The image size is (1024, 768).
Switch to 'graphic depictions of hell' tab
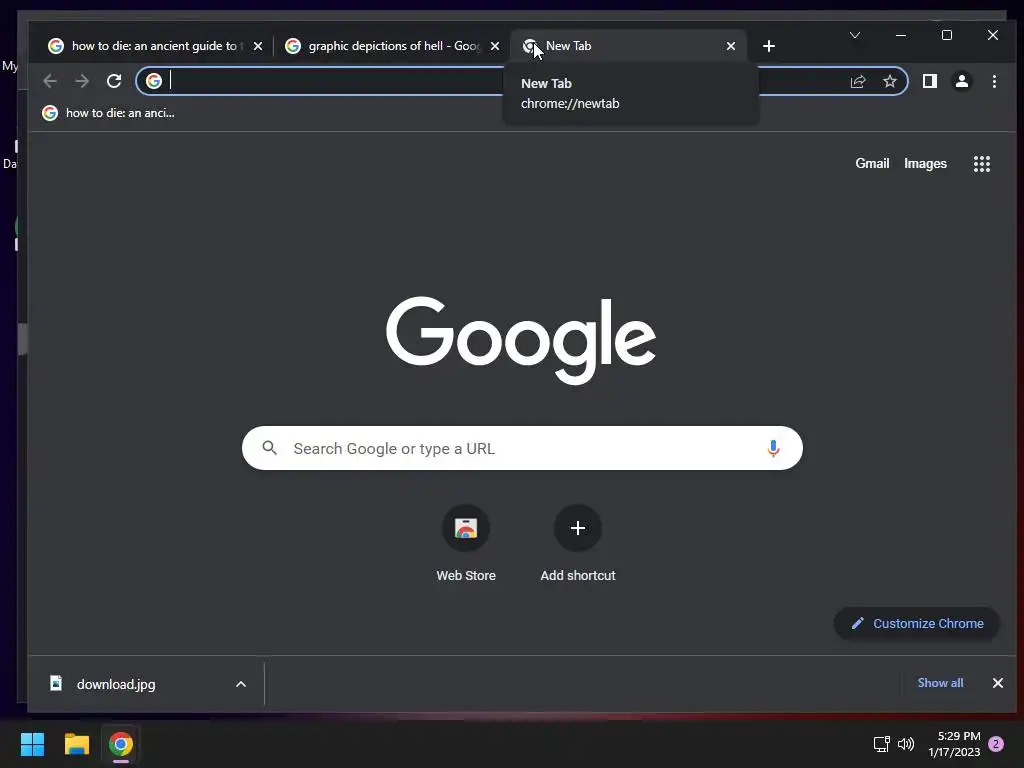(392, 46)
